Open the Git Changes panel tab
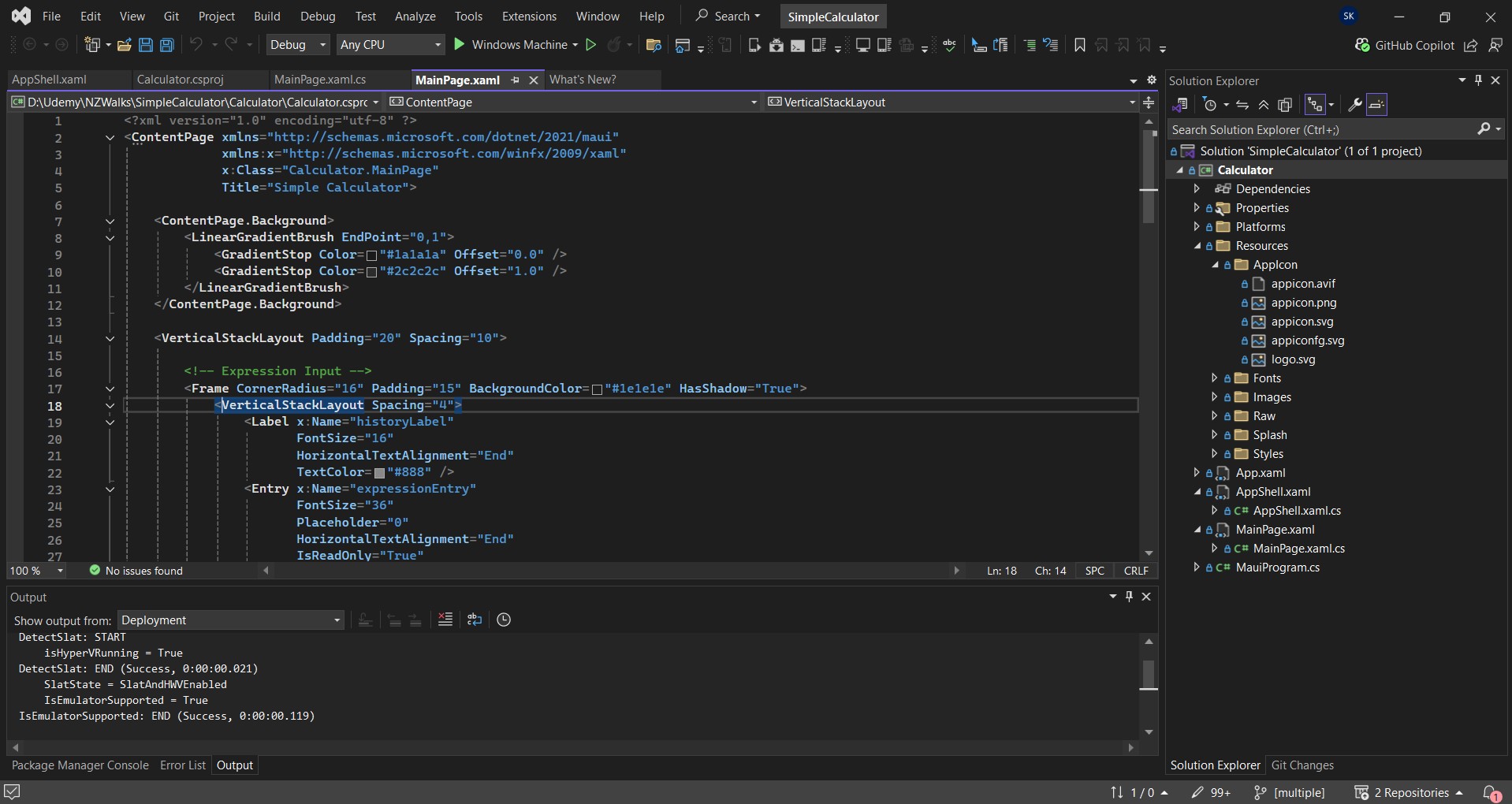The width and height of the screenshot is (1512, 804). (1302, 765)
